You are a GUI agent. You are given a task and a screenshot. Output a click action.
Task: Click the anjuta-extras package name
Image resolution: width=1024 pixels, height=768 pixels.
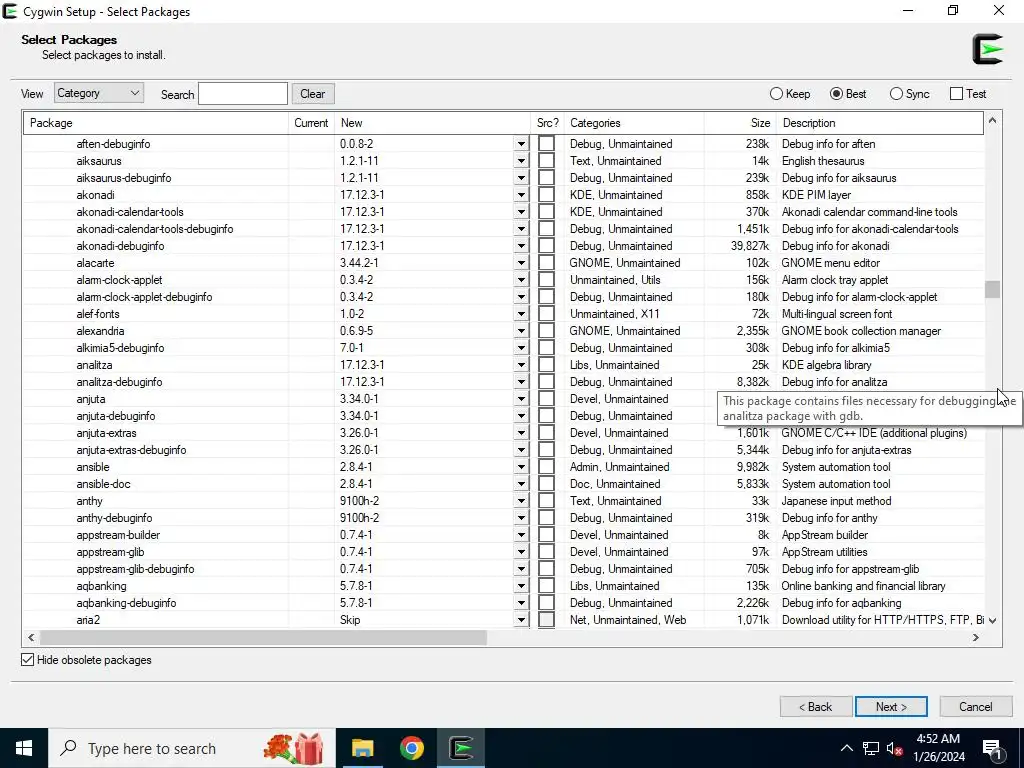[x=106, y=433]
